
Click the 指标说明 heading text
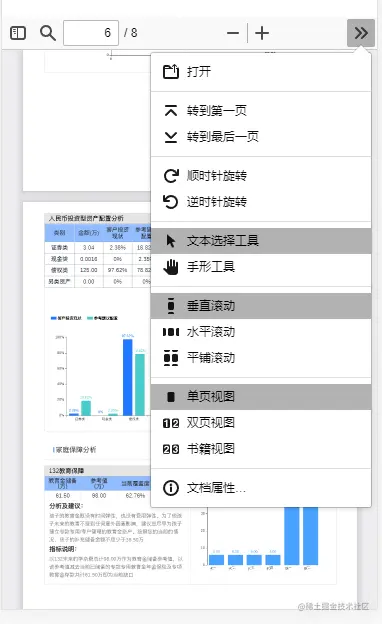(62, 549)
